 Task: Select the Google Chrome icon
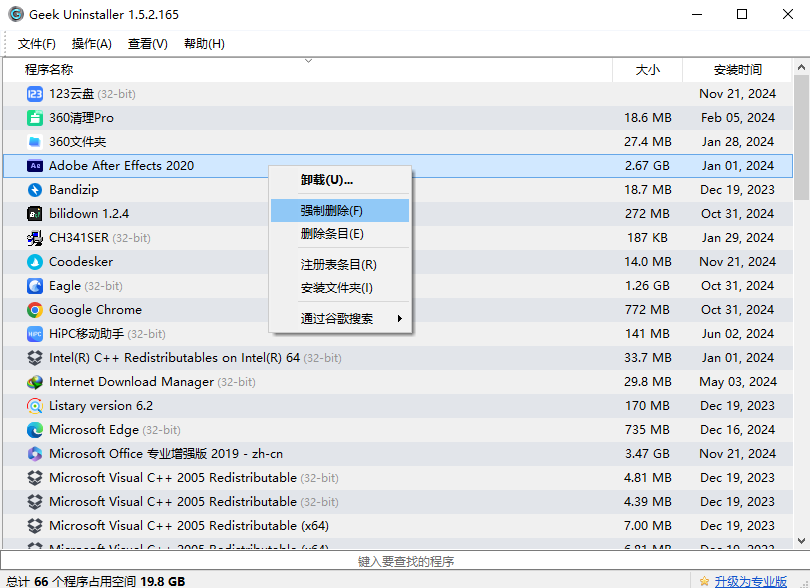pyautogui.click(x=35, y=310)
